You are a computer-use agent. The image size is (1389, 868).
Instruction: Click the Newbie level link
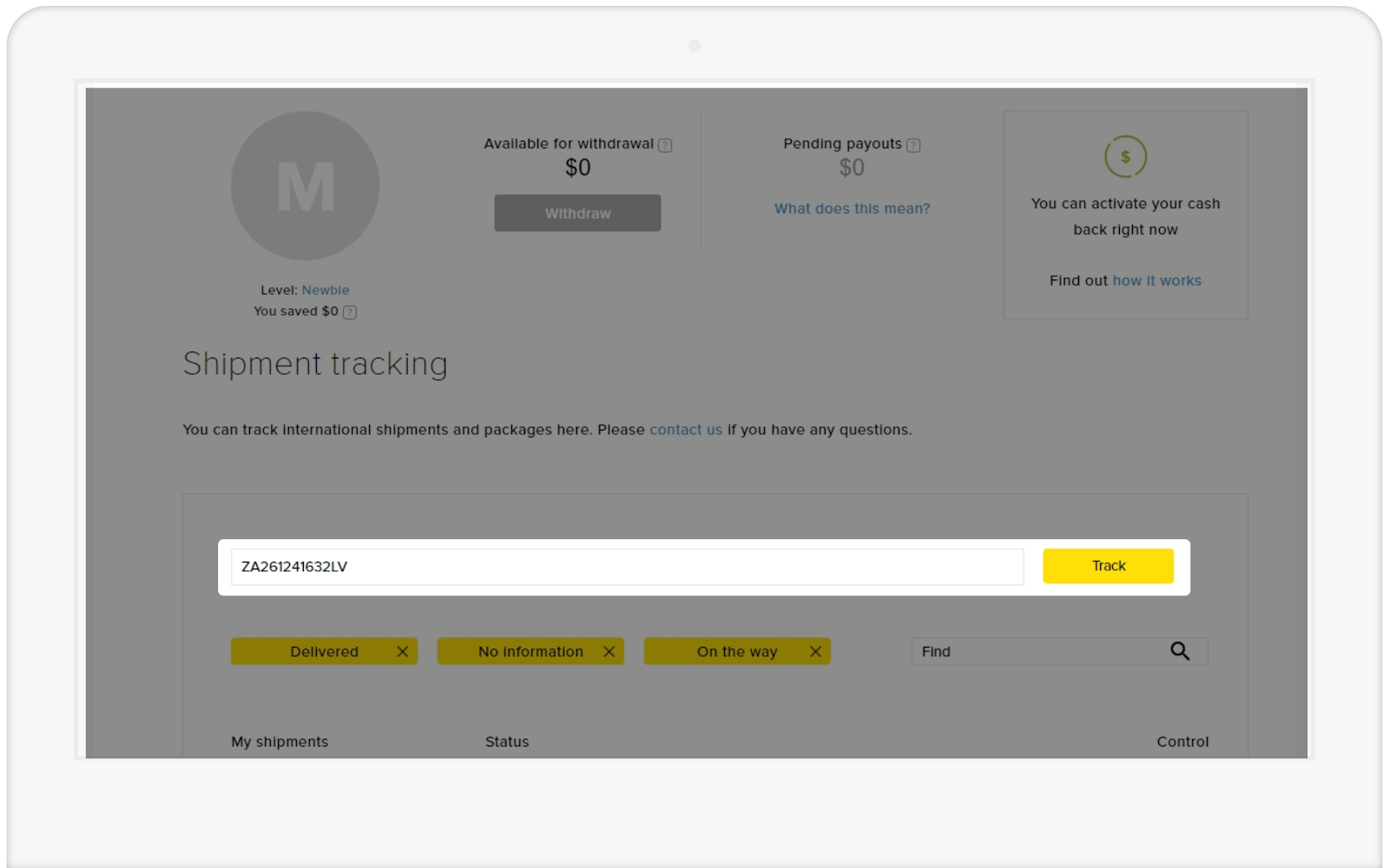(x=326, y=290)
